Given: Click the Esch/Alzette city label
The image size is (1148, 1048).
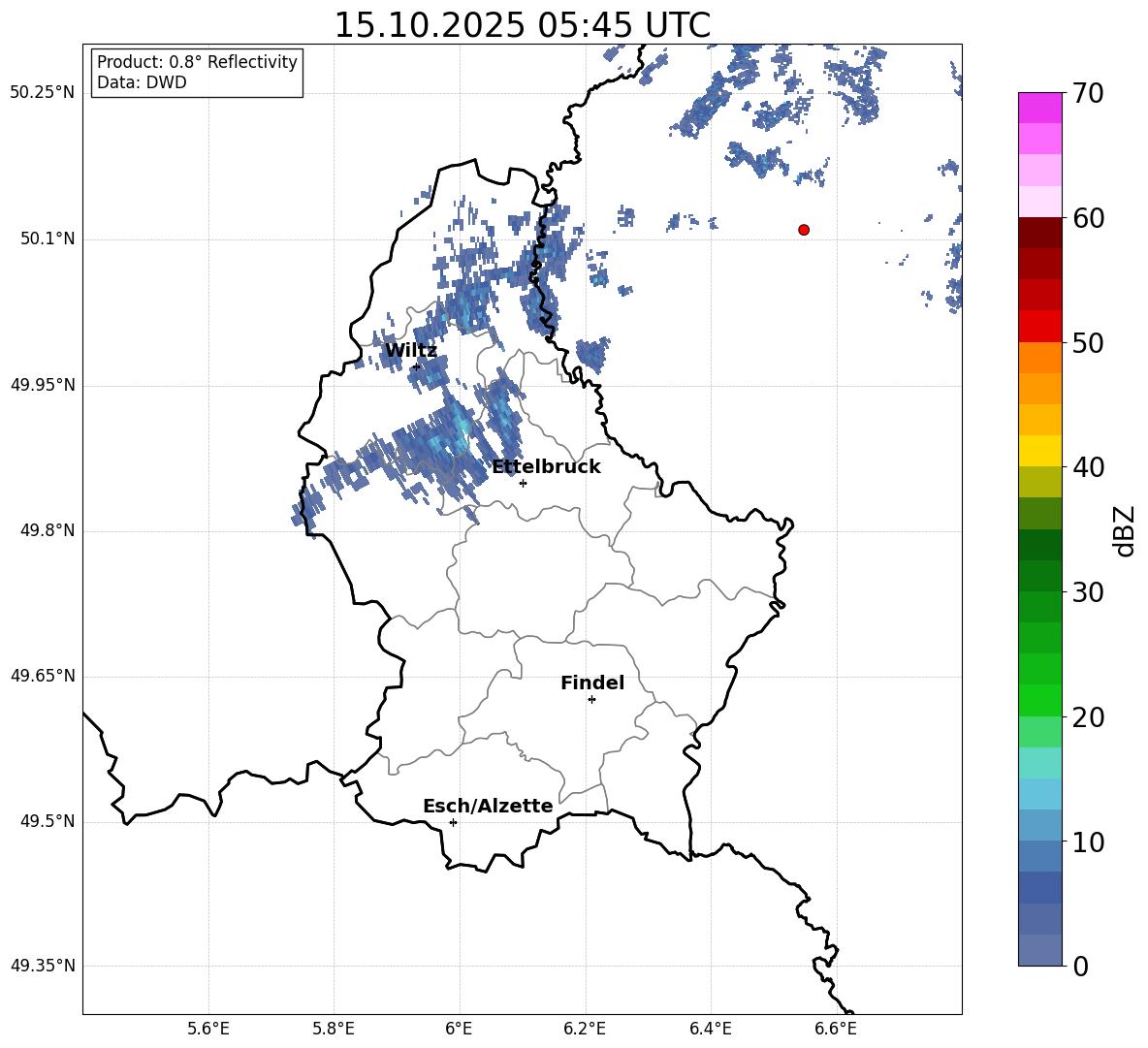Looking at the screenshot, I should pyautogui.click(x=488, y=807).
